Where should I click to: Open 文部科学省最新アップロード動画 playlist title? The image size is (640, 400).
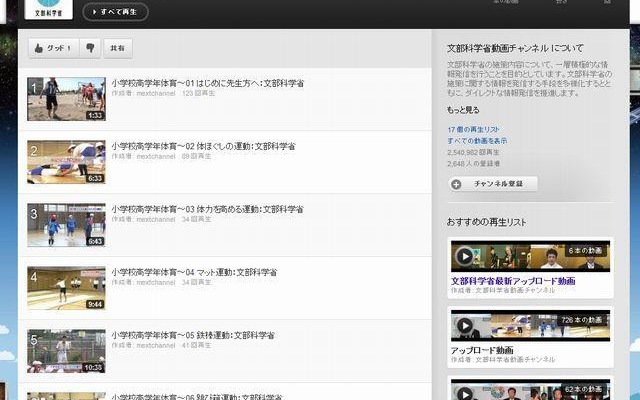[513, 281]
